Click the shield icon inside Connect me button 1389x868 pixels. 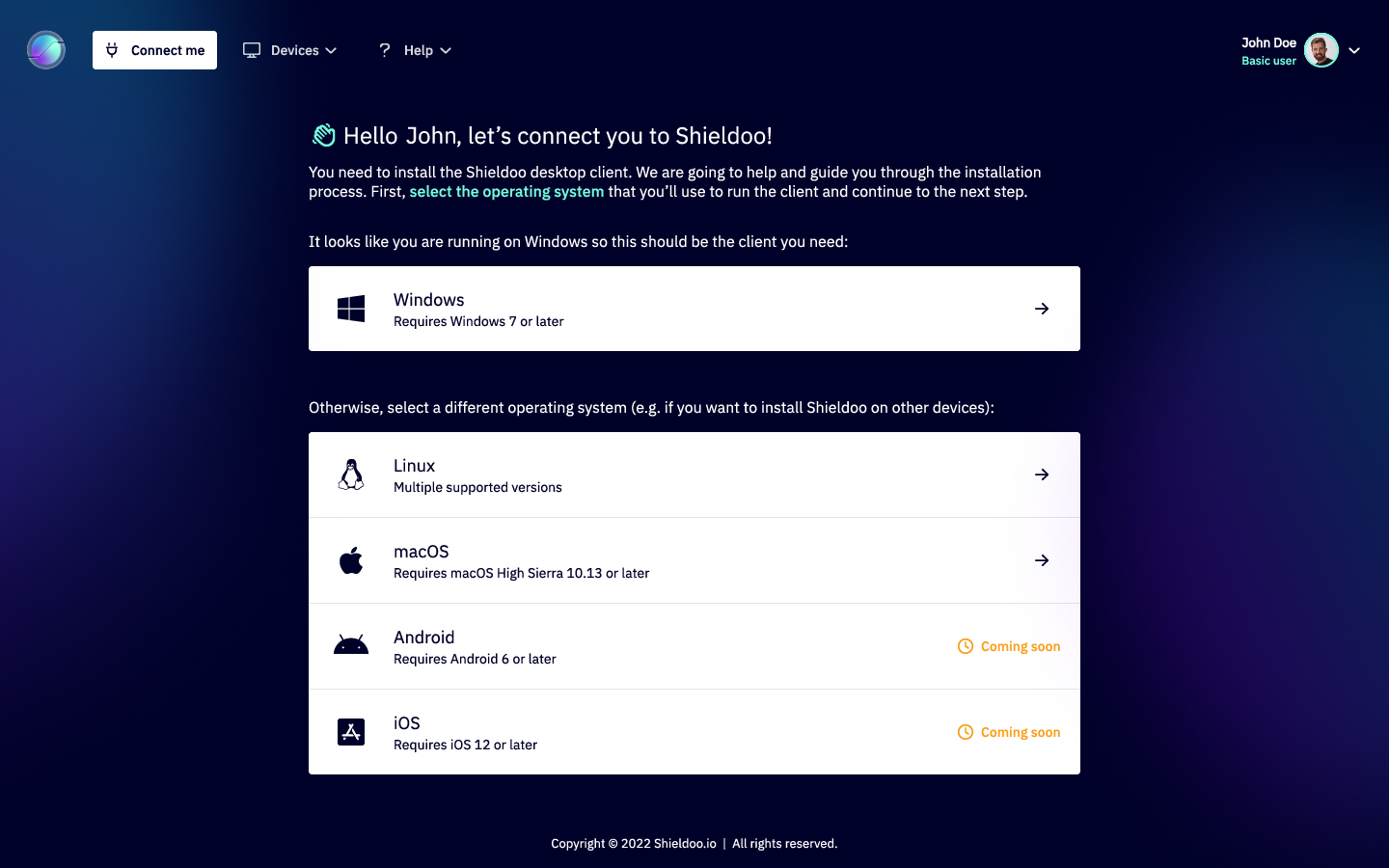(x=113, y=49)
